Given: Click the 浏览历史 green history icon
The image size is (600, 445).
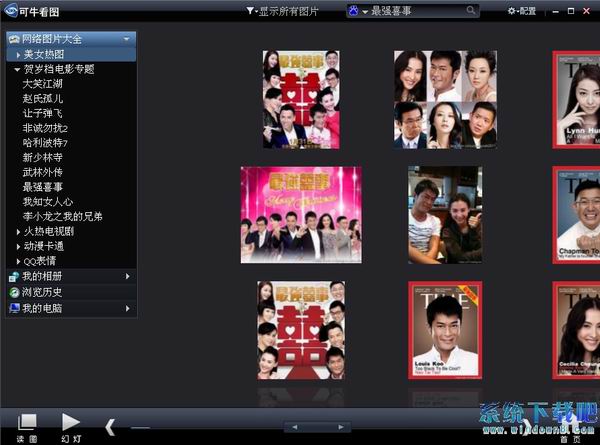Looking at the screenshot, I should point(14,292).
